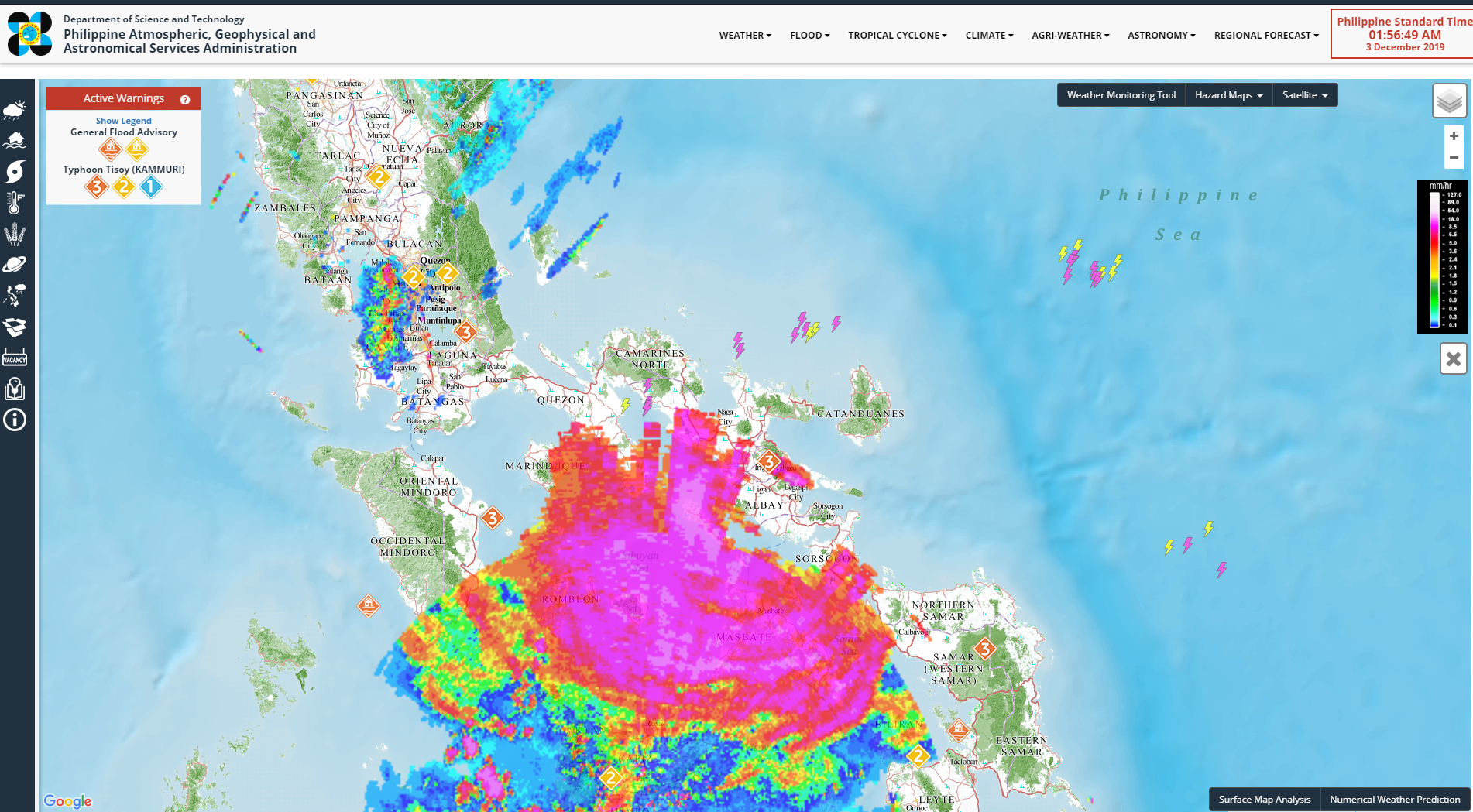The width and height of the screenshot is (1473, 812).
Task: Select the Weather Monitoring Tool tab
Action: pos(1121,95)
